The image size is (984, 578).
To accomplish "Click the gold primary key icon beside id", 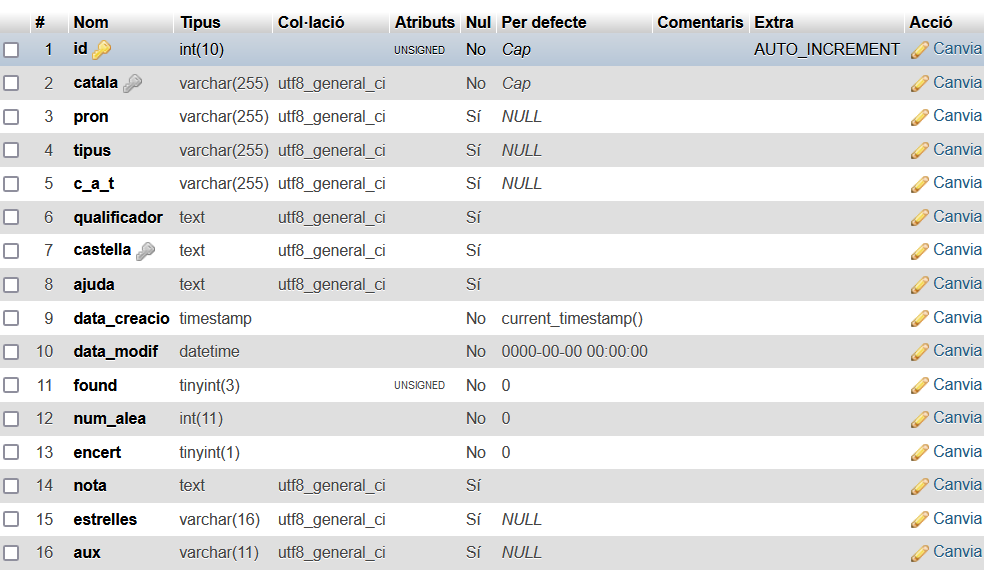I will click(101, 50).
